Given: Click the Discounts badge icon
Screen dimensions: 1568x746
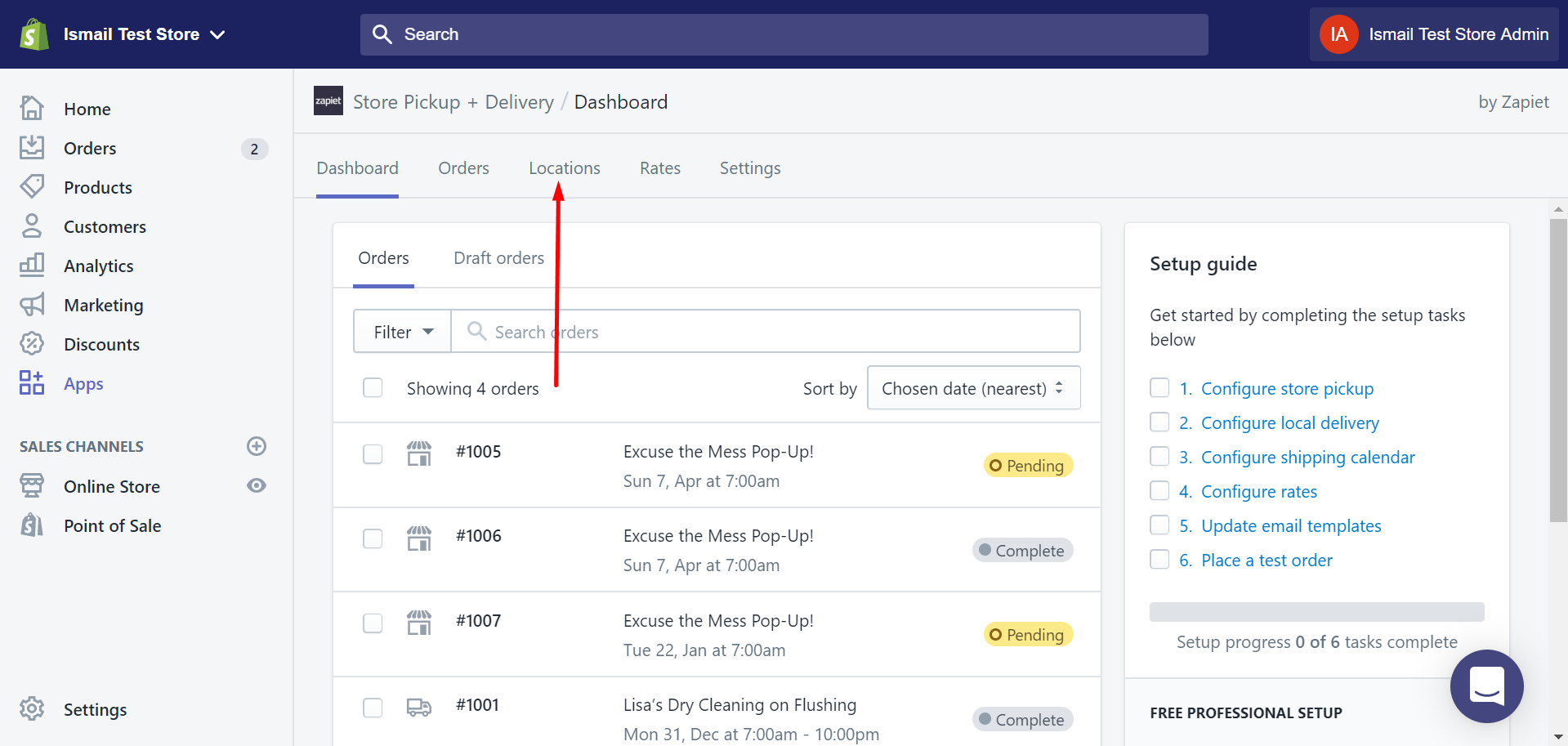Looking at the screenshot, I should point(32,343).
